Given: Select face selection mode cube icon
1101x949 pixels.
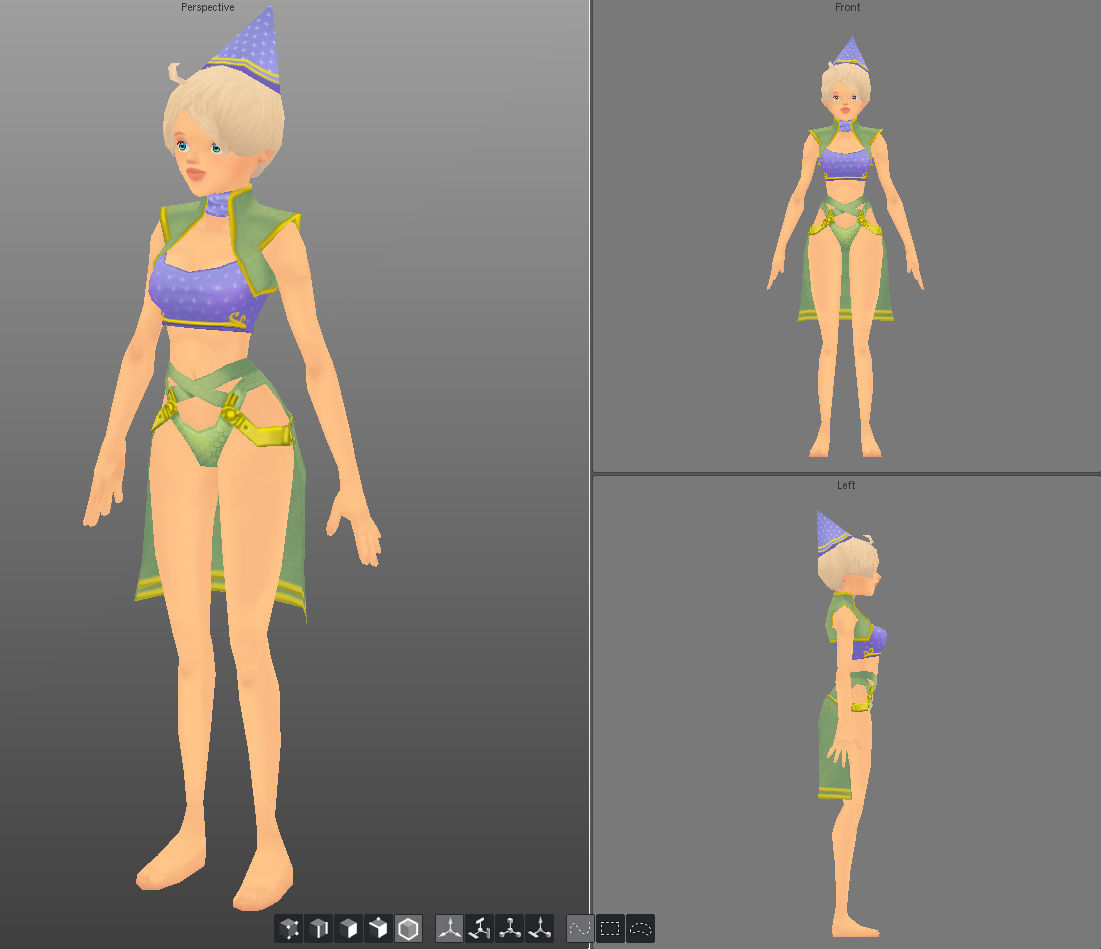Looking at the screenshot, I should click(348, 929).
